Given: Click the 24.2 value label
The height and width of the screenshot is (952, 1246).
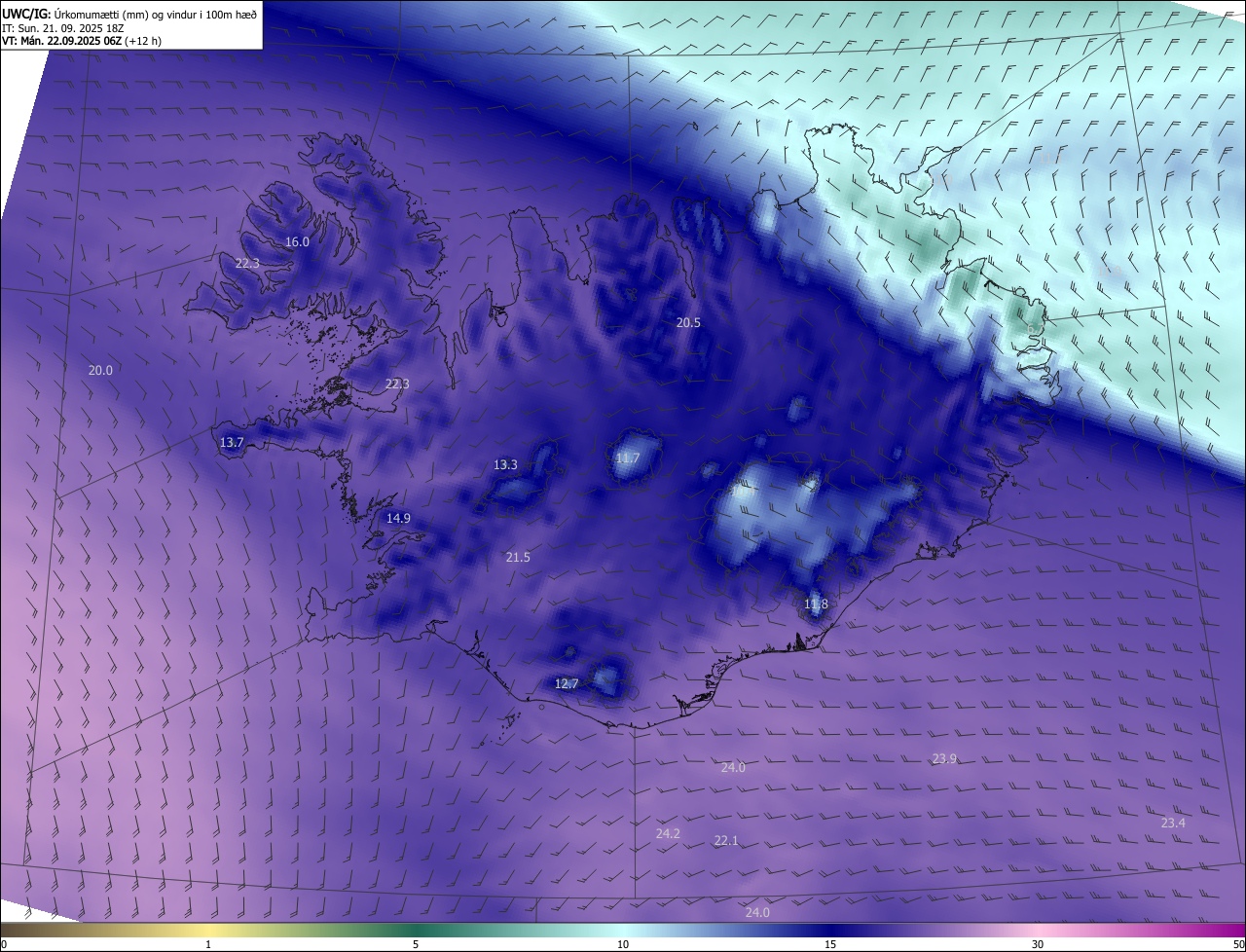Looking at the screenshot, I should (668, 833).
